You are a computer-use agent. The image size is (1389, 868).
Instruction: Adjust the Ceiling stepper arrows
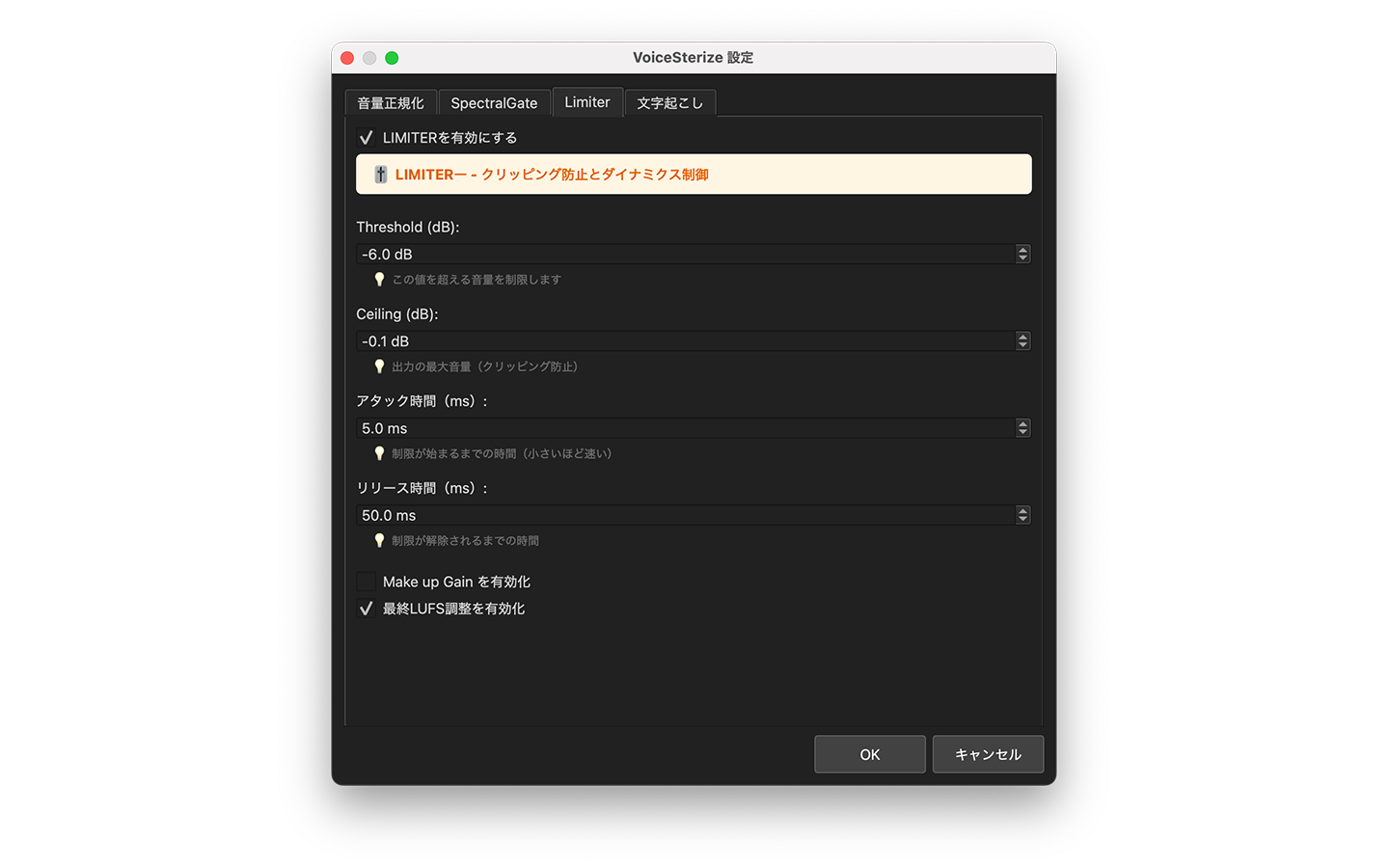coord(1022,341)
